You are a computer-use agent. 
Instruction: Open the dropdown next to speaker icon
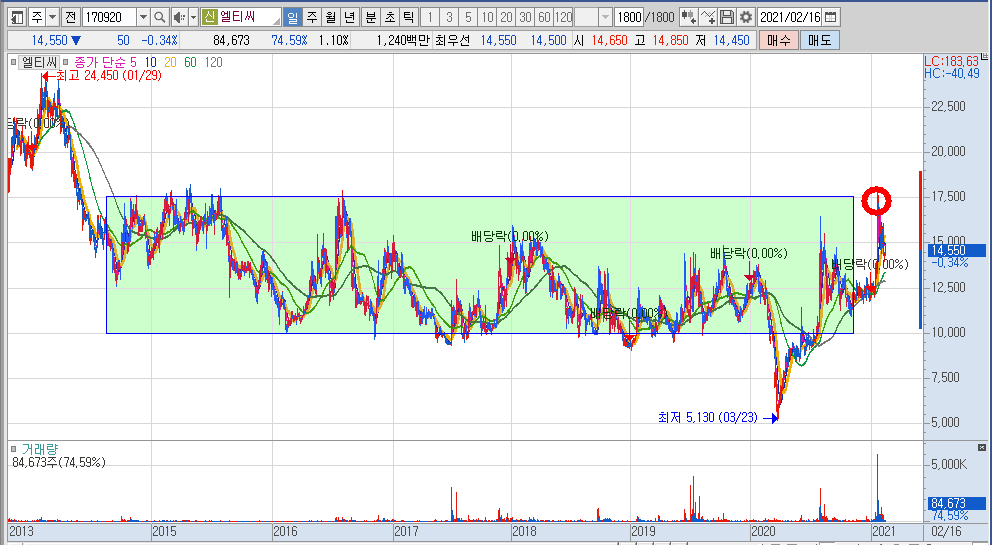pos(193,17)
